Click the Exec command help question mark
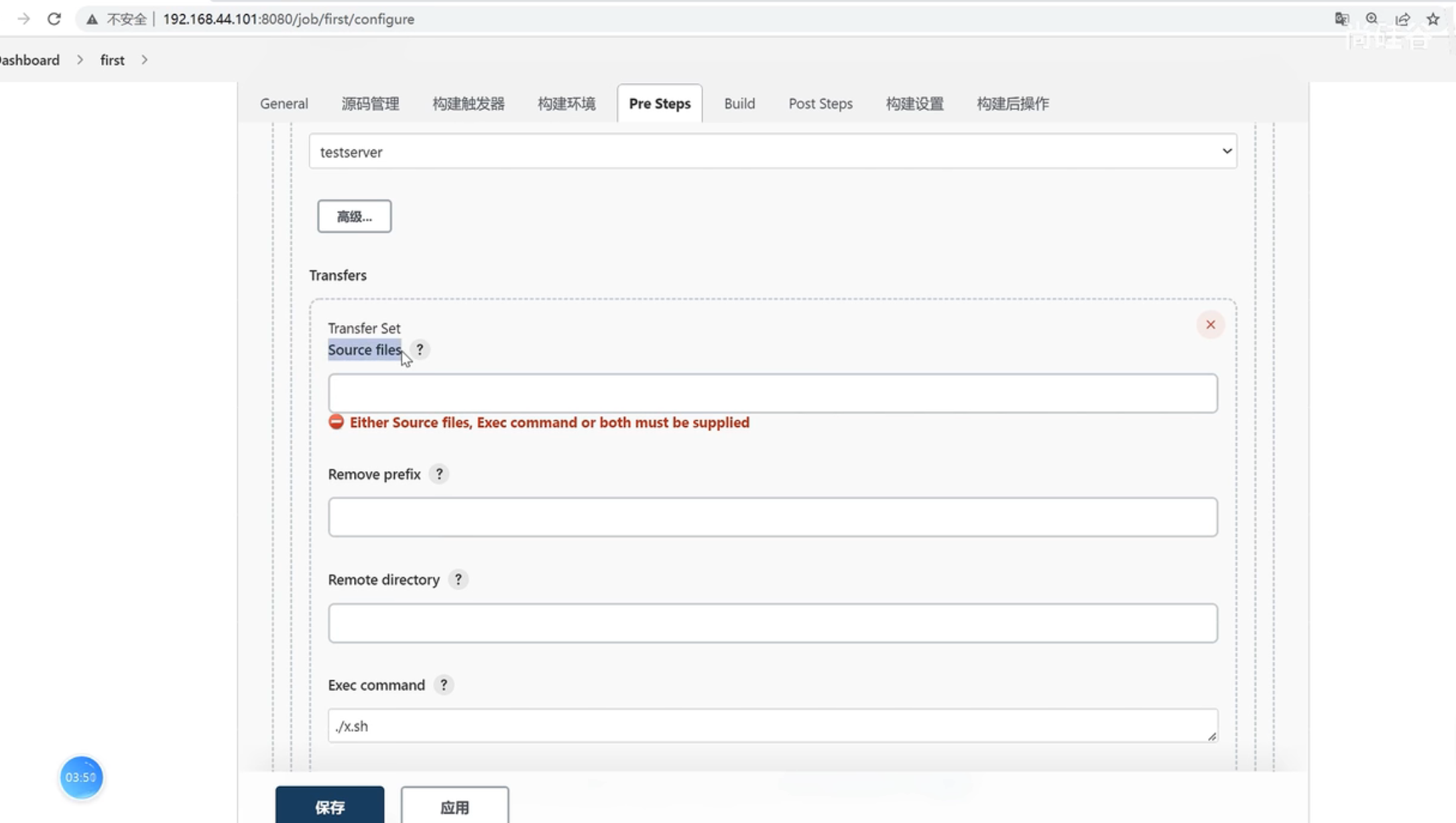 [x=443, y=685]
